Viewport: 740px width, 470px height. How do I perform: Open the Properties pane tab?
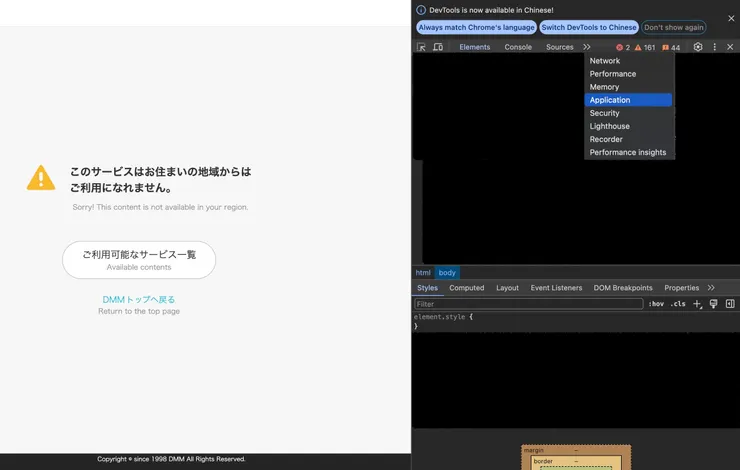681,288
